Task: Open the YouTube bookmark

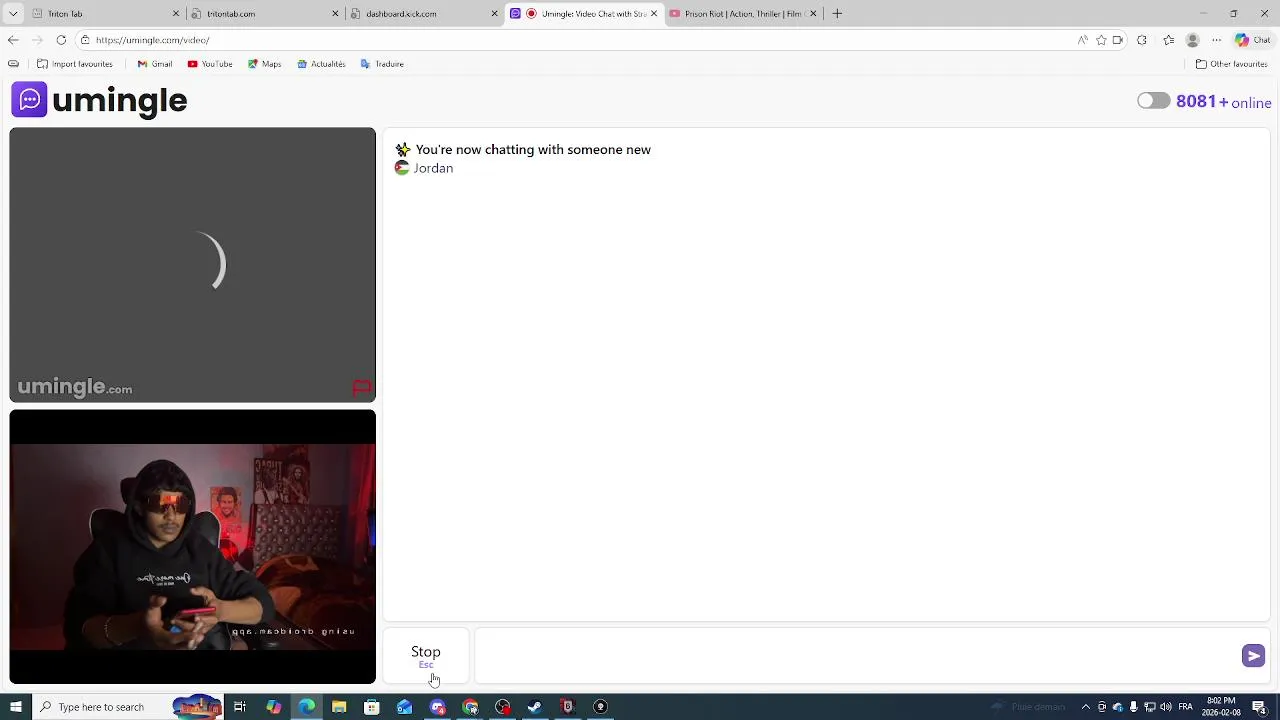Action: click(x=210, y=64)
